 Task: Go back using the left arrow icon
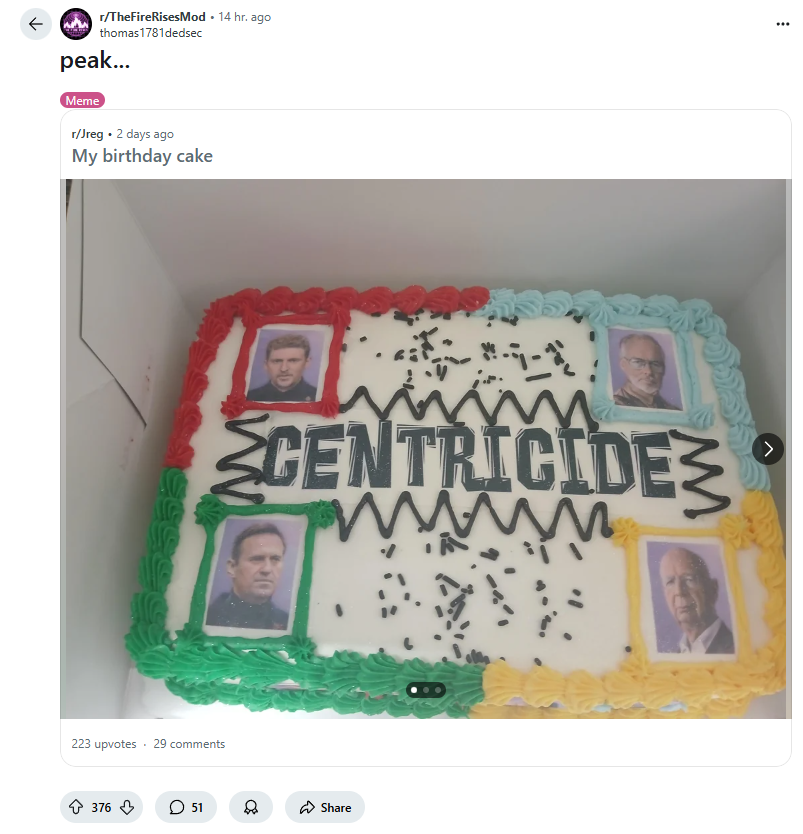(36, 24)
